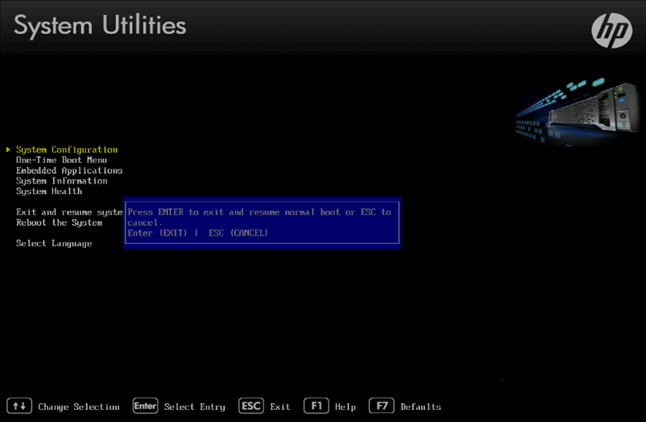Click Enter (EXIT) in the dialog

pos(157,233)
